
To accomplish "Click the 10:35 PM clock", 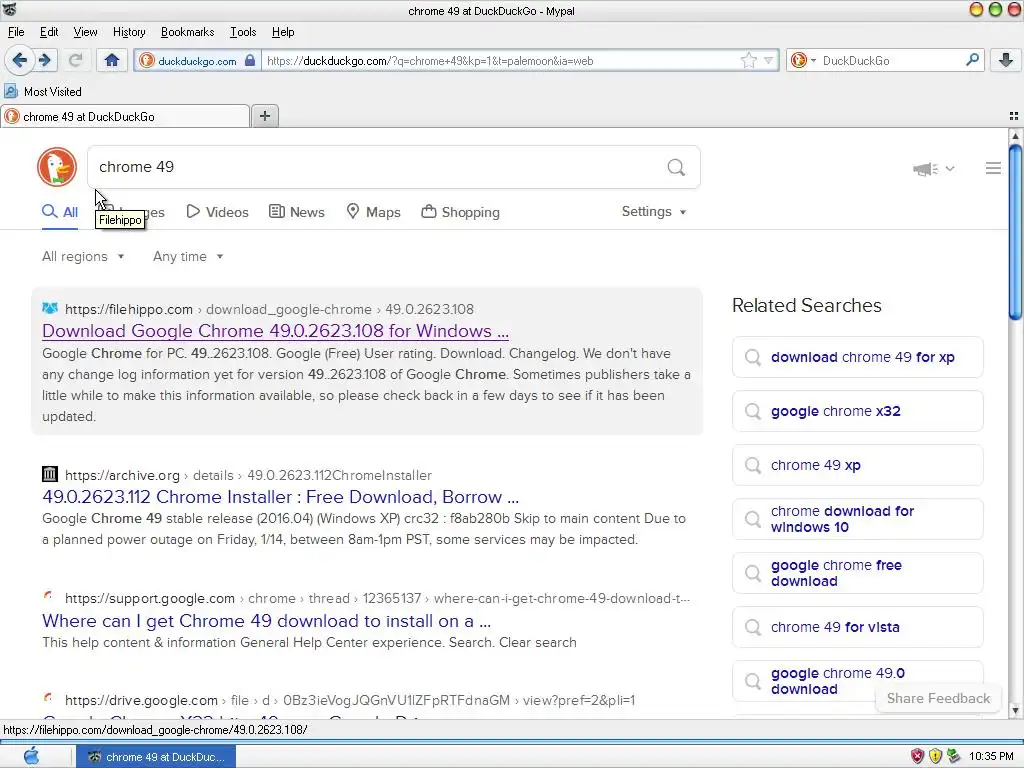I will tap(991, 756).
